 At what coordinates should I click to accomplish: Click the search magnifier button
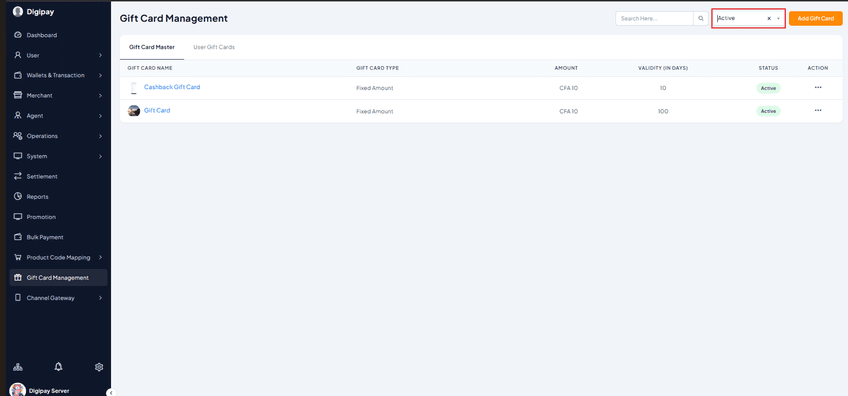point(701,18)
